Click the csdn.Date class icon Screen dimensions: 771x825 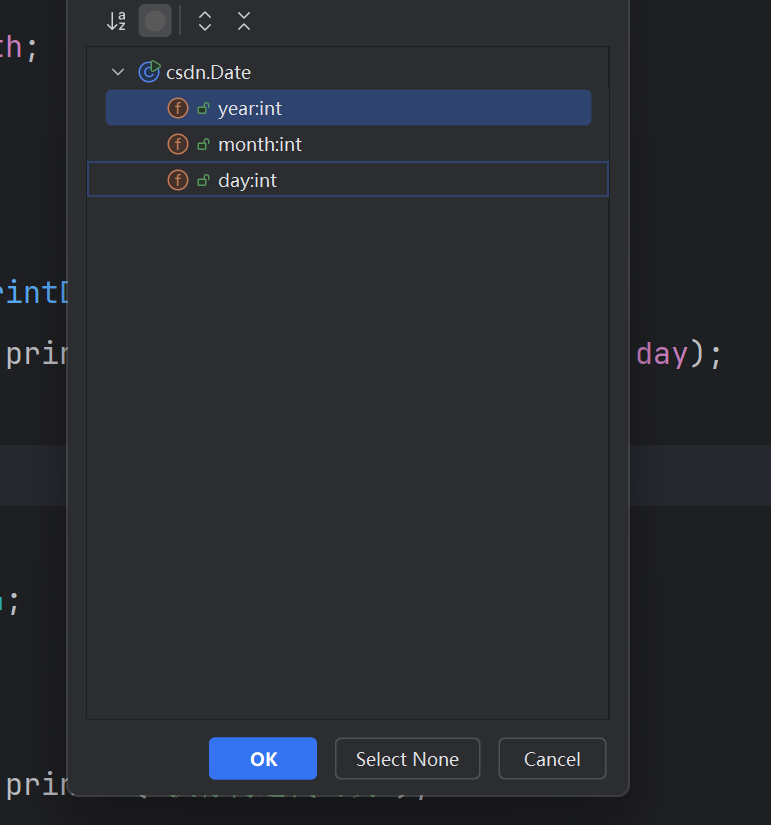pyautogui.click(x=149, y=72)
